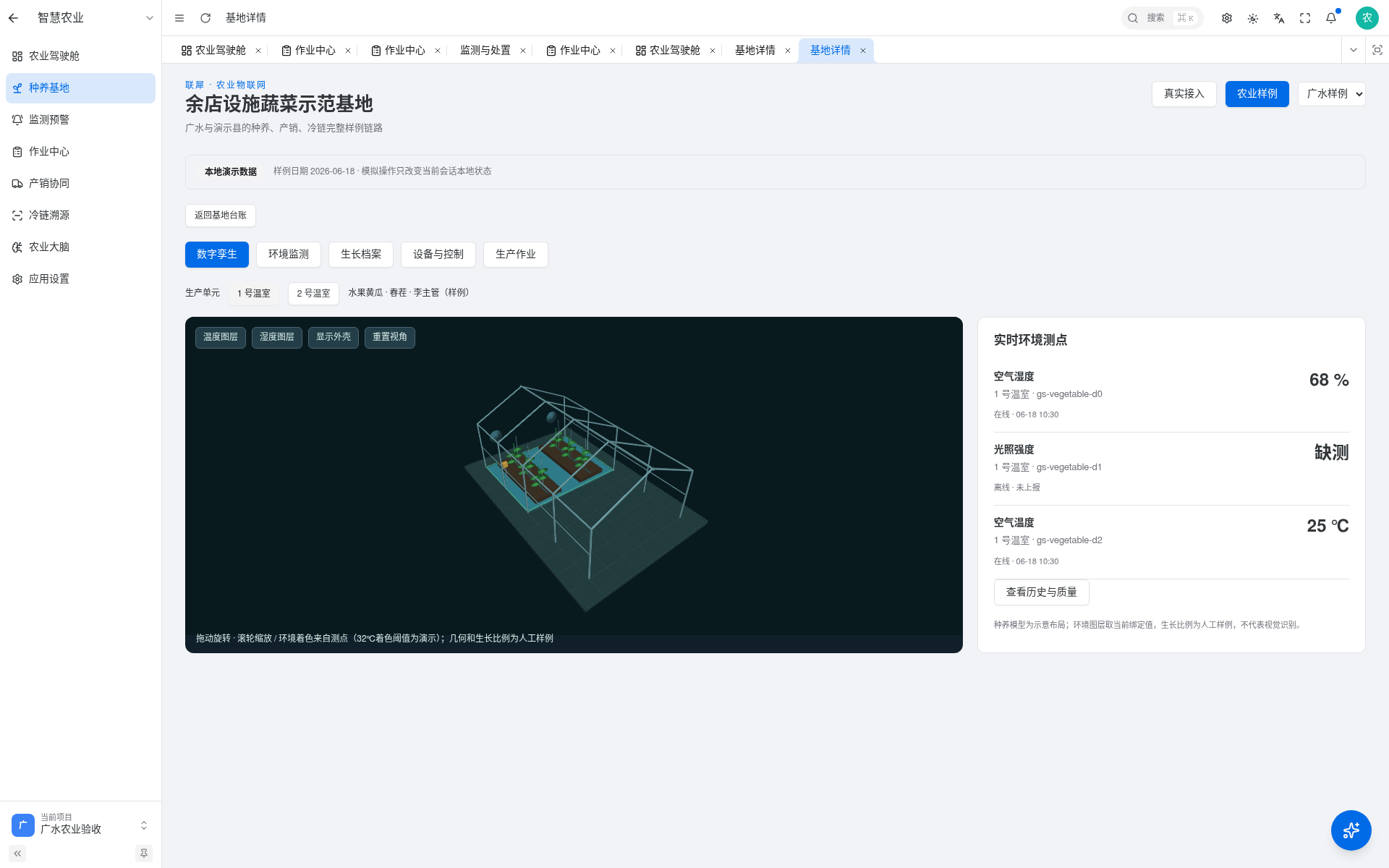Open the 广水样例 dropdown

click(1332, 94)
